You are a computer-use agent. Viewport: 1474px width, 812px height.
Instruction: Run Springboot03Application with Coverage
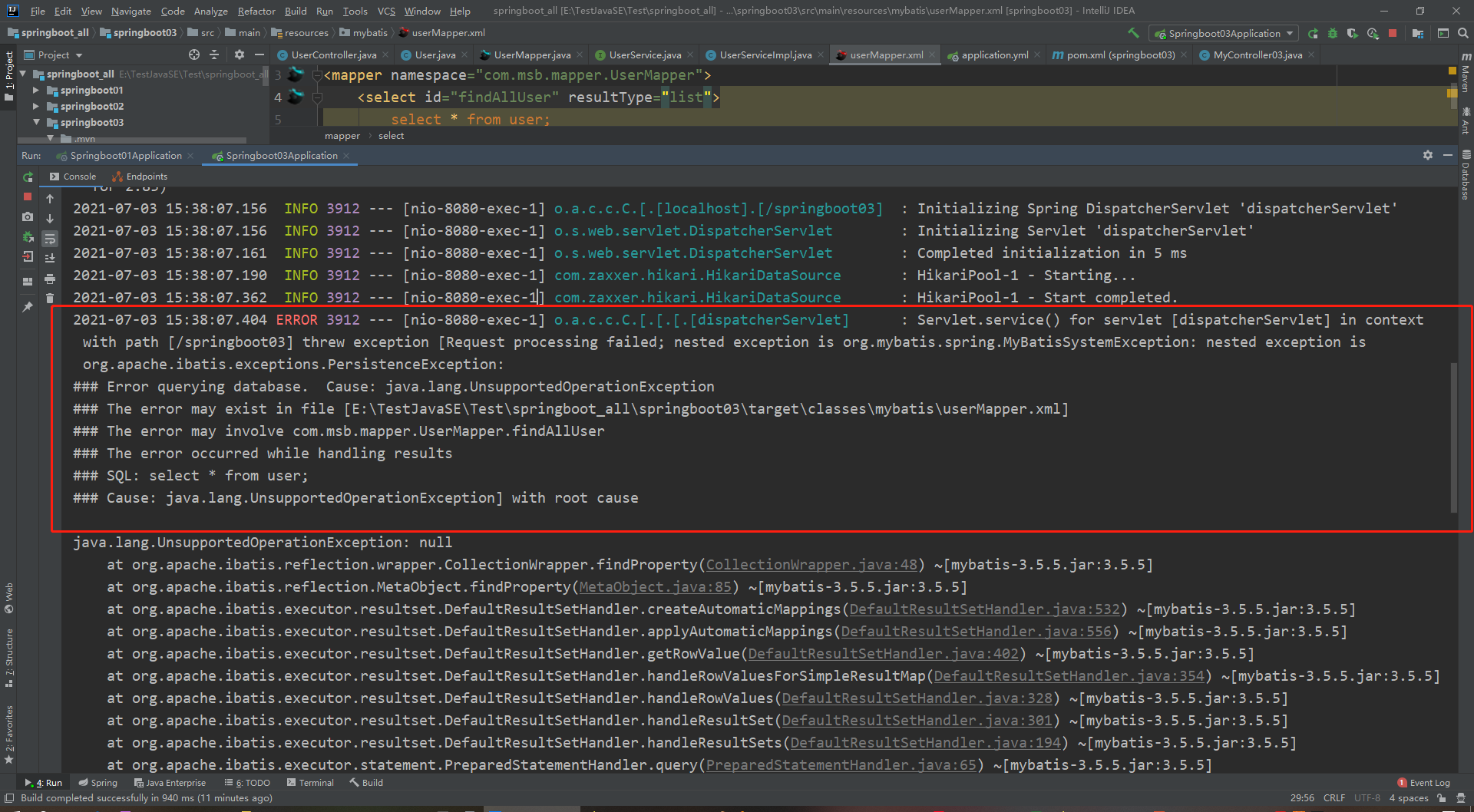pos(1353,35)
